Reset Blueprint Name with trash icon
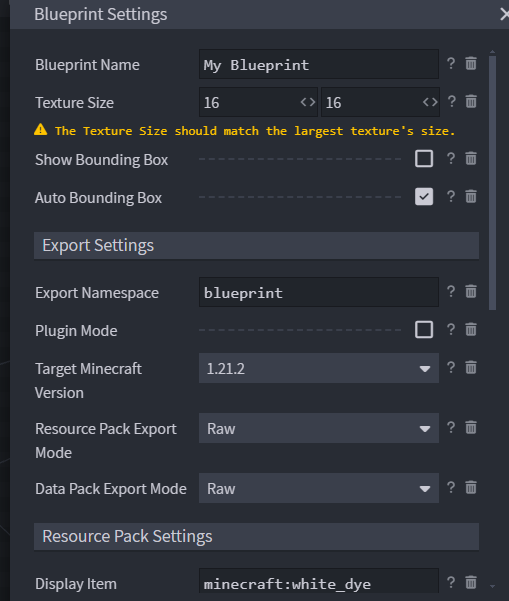 tap(471, 63)
